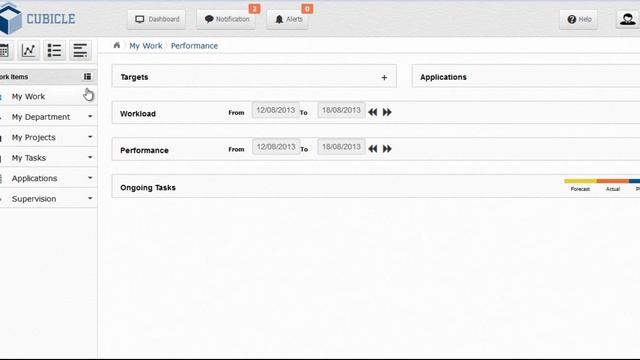This screenshot has height=360, width=640.
Task: Select My Projects in sidebar
Action: pyautogui.click(x=33, y=137)
